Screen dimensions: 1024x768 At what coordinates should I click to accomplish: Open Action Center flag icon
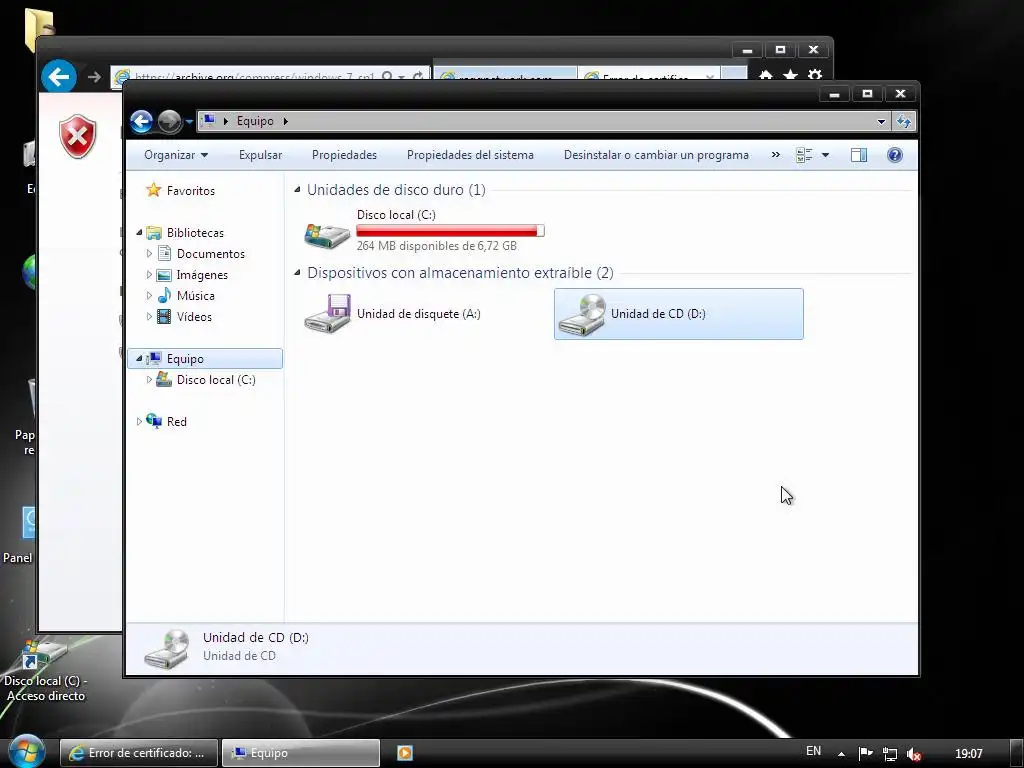pos(865,754)
